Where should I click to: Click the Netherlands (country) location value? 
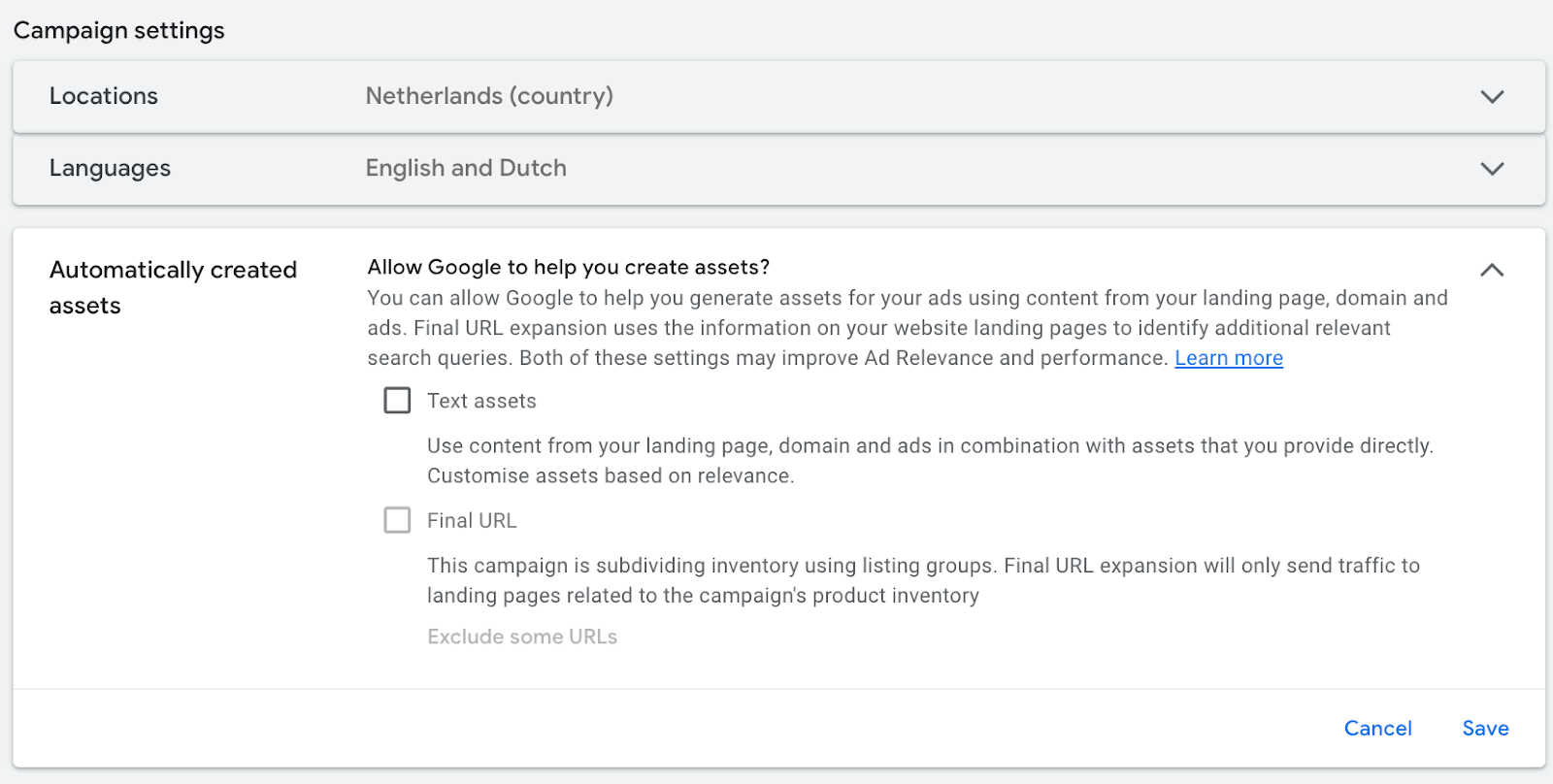coord(489,96)
